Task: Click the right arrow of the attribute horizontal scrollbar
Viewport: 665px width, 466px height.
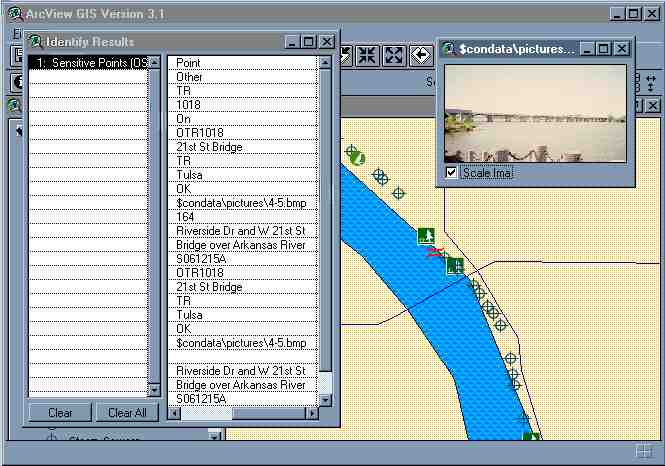Action: [x=313, y=413]
